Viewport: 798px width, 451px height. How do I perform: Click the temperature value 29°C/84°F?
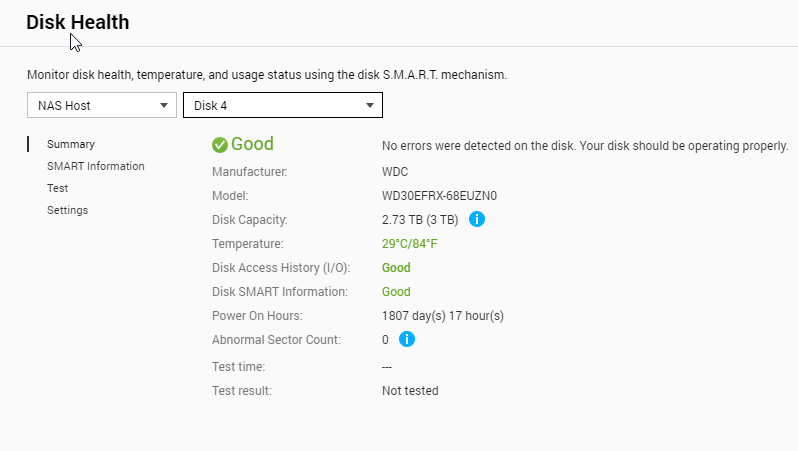[410, 243]
